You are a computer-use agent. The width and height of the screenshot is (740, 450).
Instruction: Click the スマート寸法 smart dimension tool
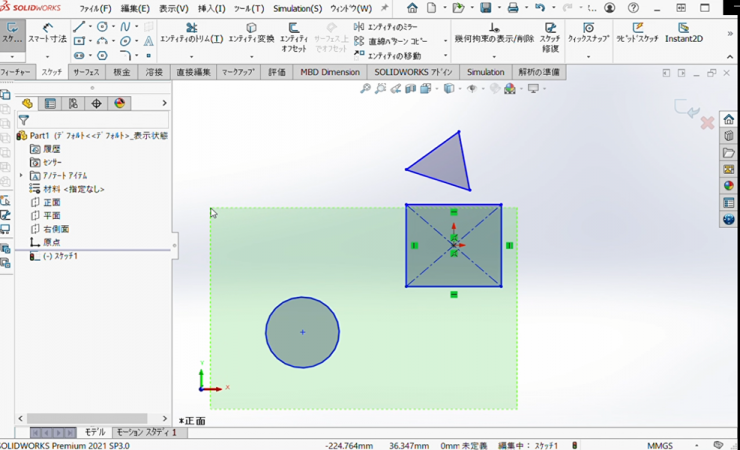pyautogui.click(x=47, y=33)
